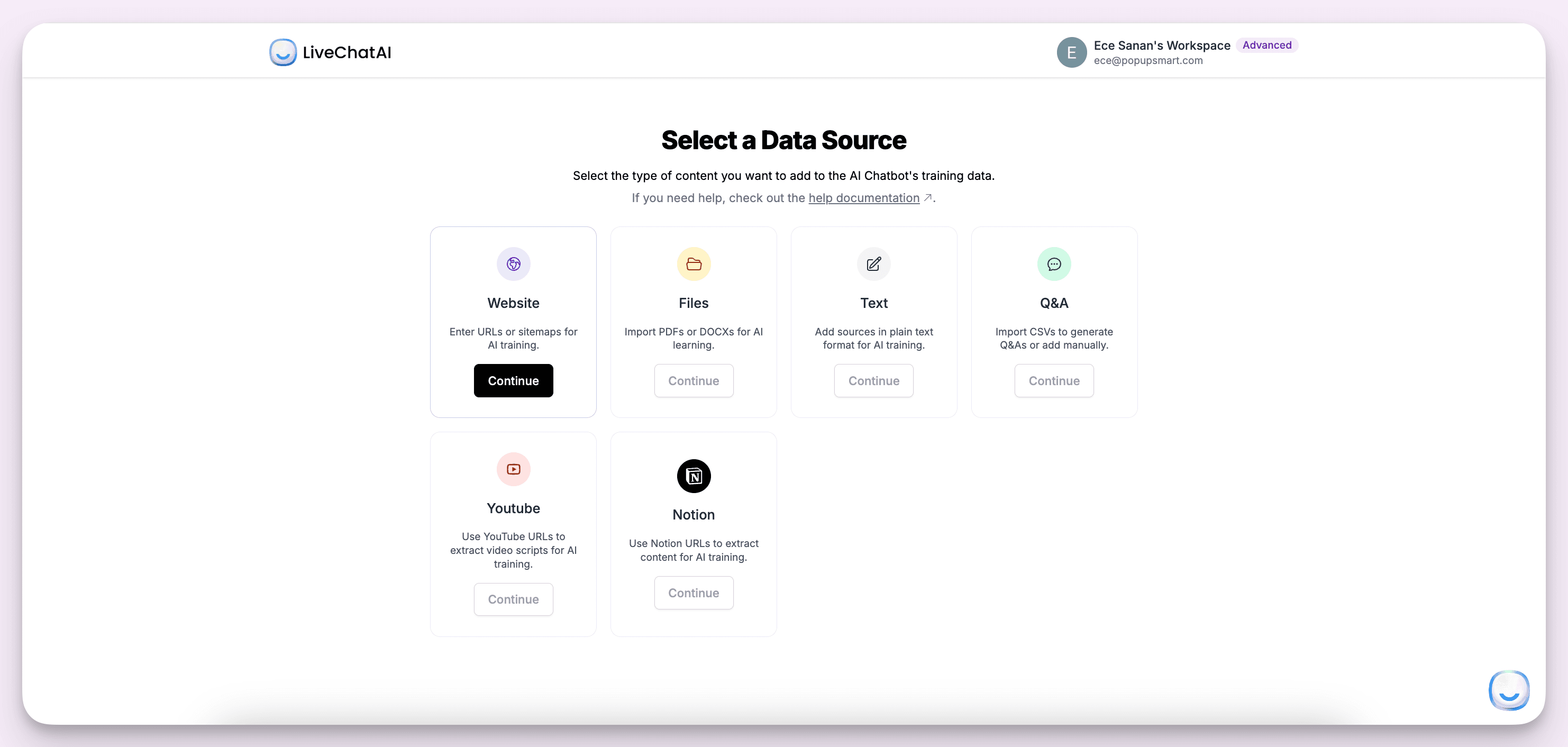1568x747 pixels.
Task: Open Ece Sanan's Workspace name
Action: click(1161, 45)
